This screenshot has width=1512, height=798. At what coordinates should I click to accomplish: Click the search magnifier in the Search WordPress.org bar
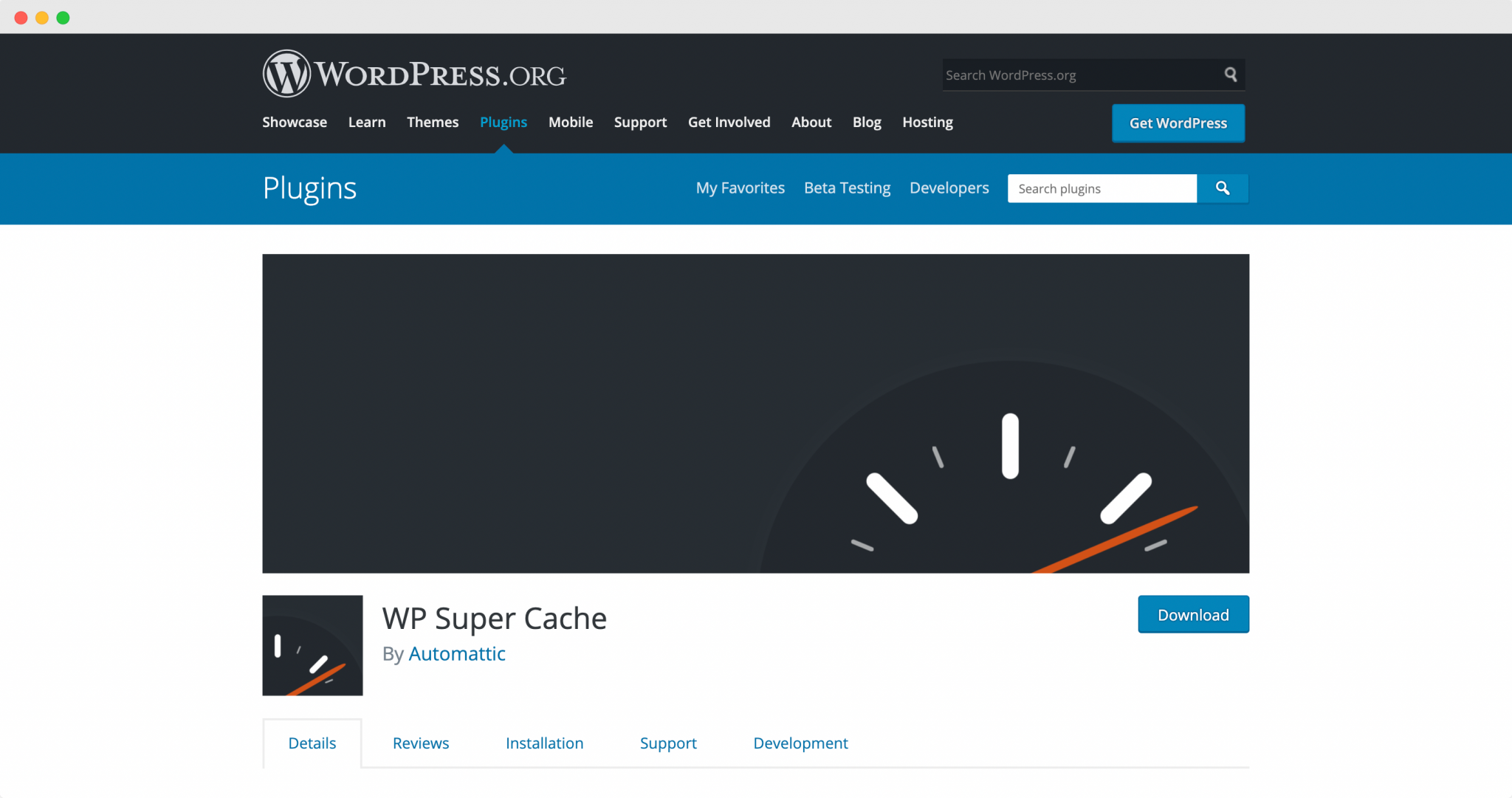[x=1230, y=75]
